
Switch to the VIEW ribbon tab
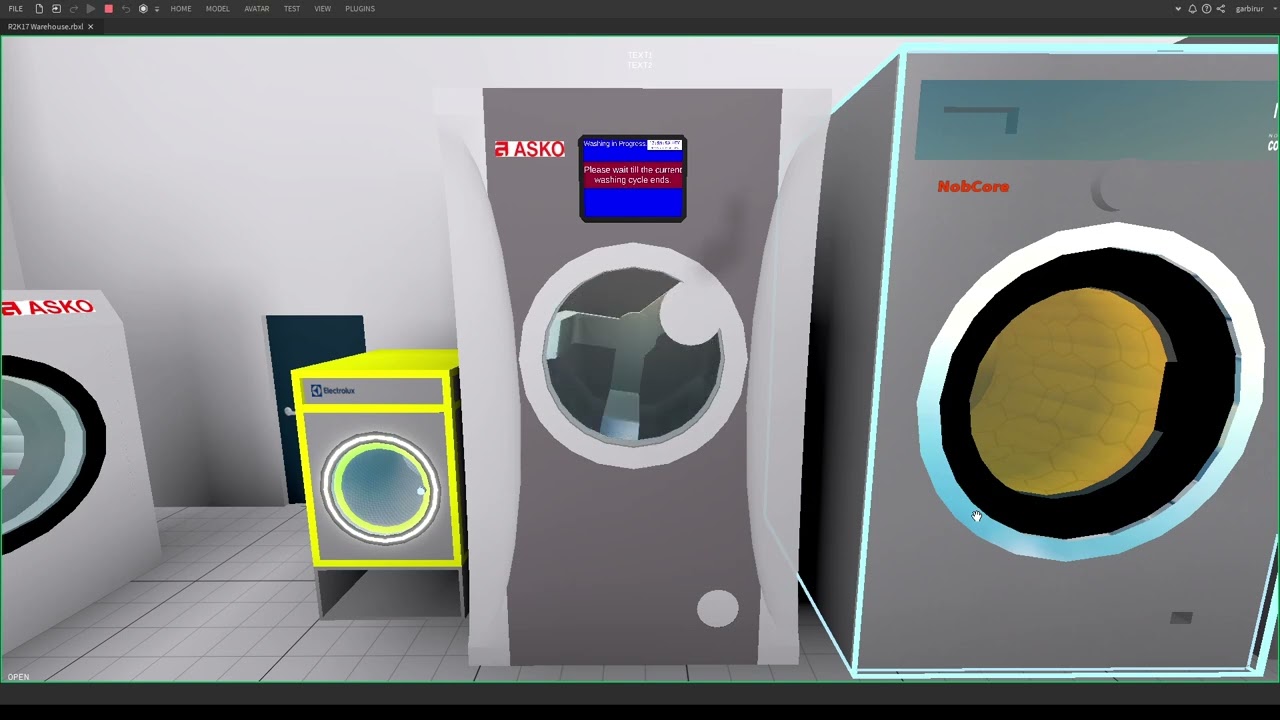tap(323, 9)
